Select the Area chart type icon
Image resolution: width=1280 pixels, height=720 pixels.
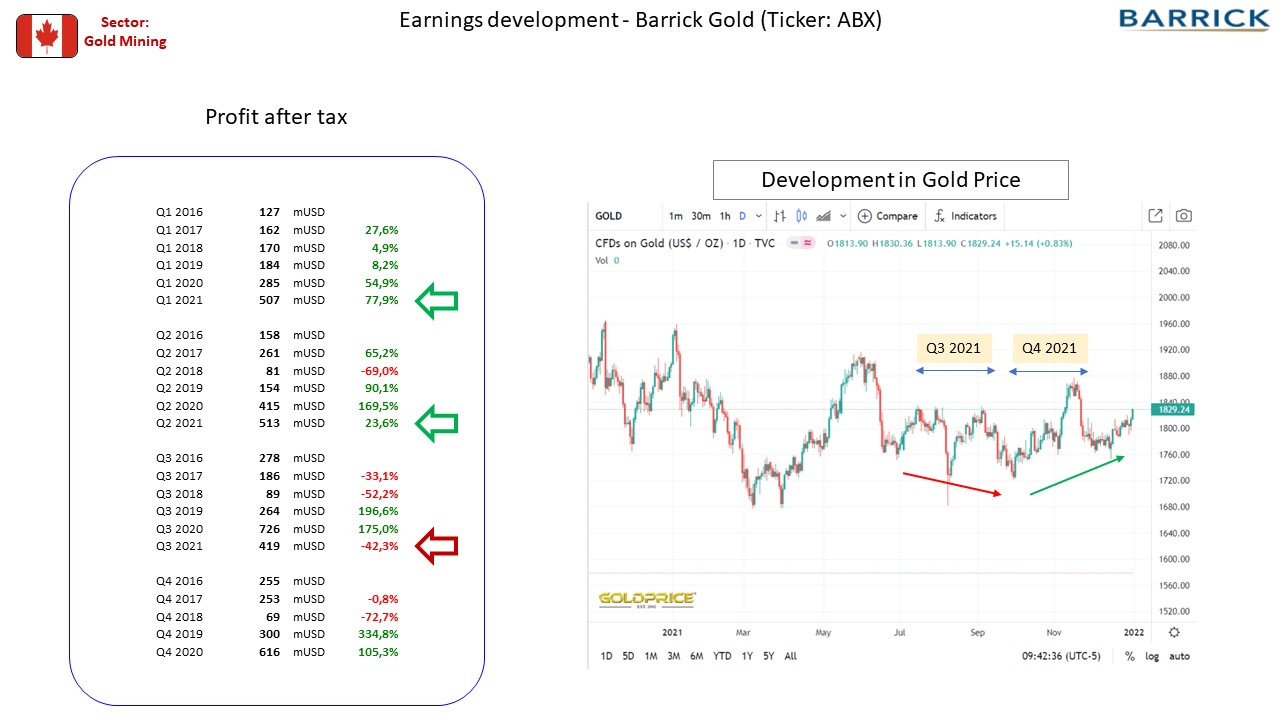pyautogui.click(x=825, y=215)
